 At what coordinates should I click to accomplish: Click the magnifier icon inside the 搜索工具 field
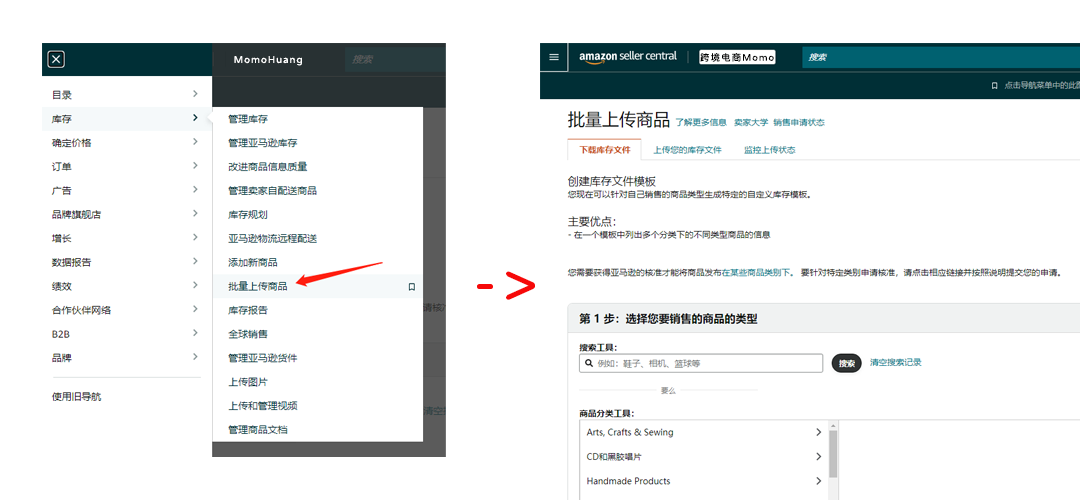[589, 363]
